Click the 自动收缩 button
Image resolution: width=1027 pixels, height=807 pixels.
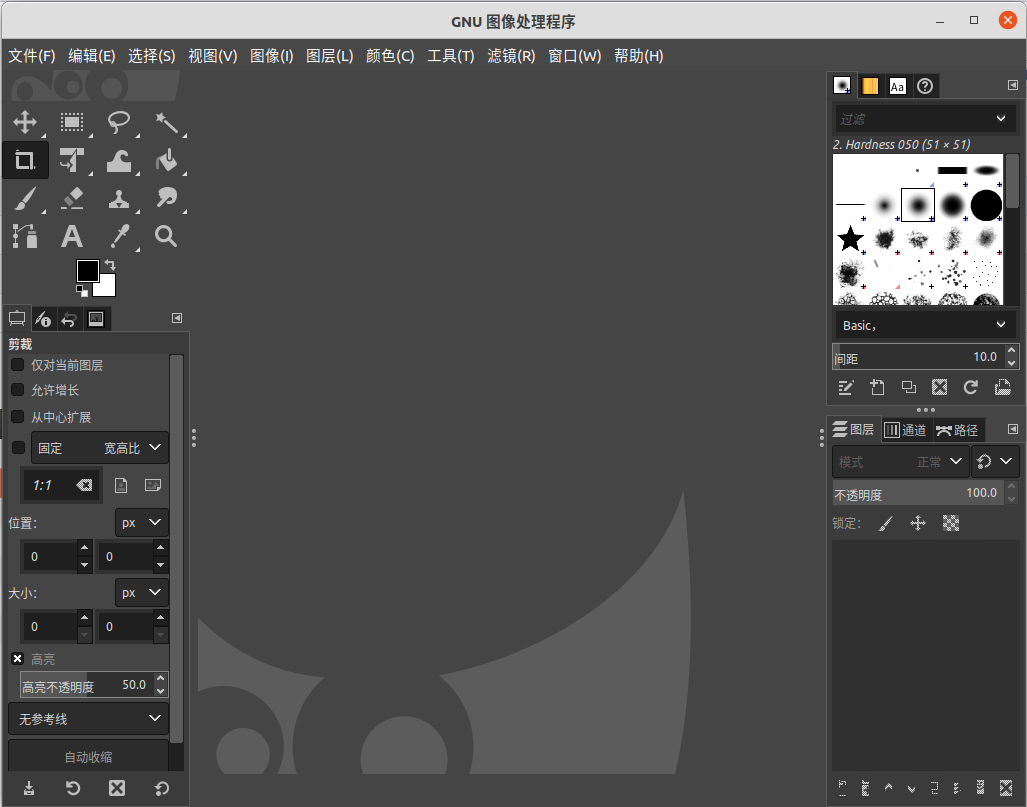click(x=88, y=757)
